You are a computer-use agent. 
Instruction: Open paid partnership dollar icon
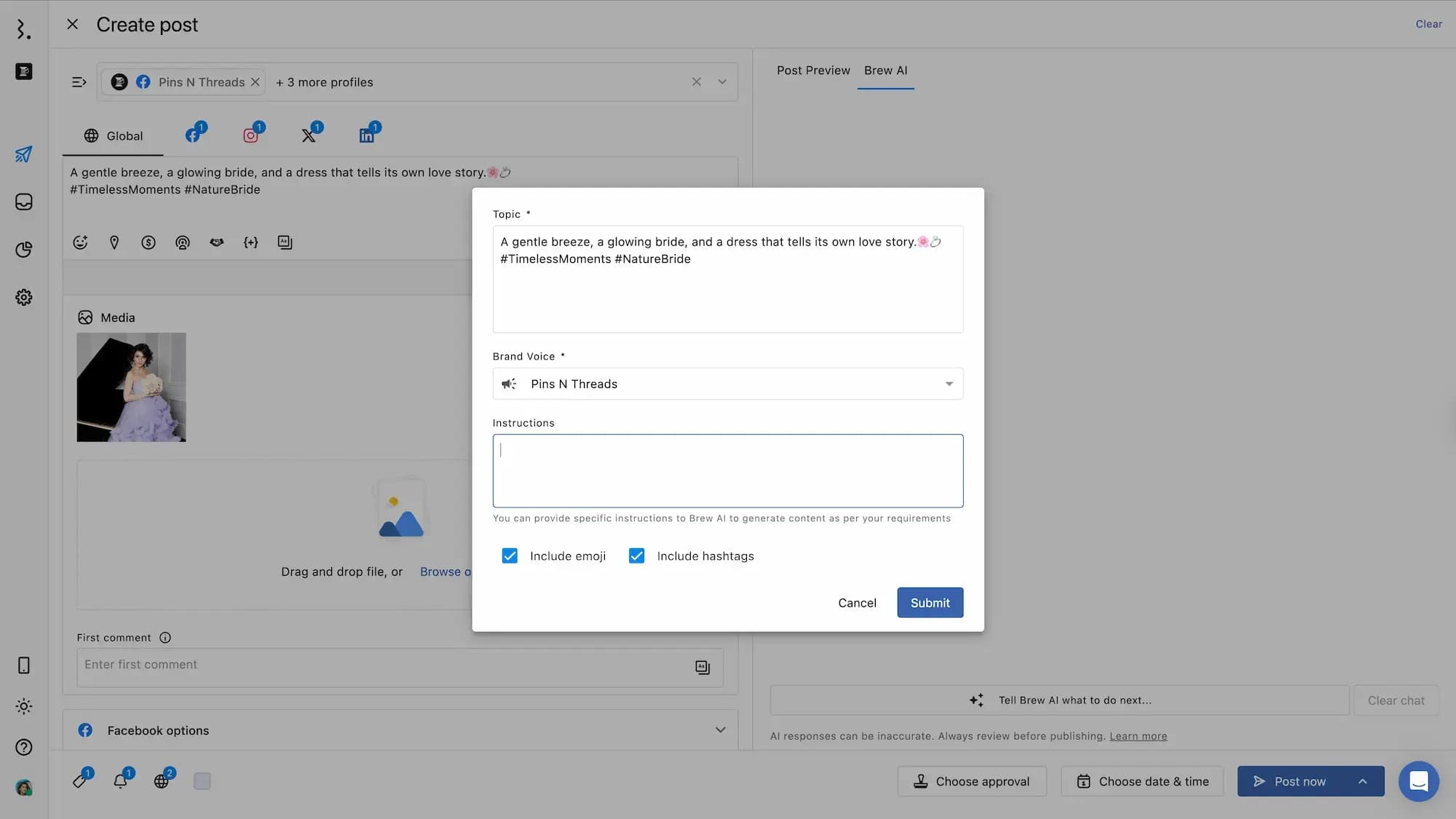[149, 242]
